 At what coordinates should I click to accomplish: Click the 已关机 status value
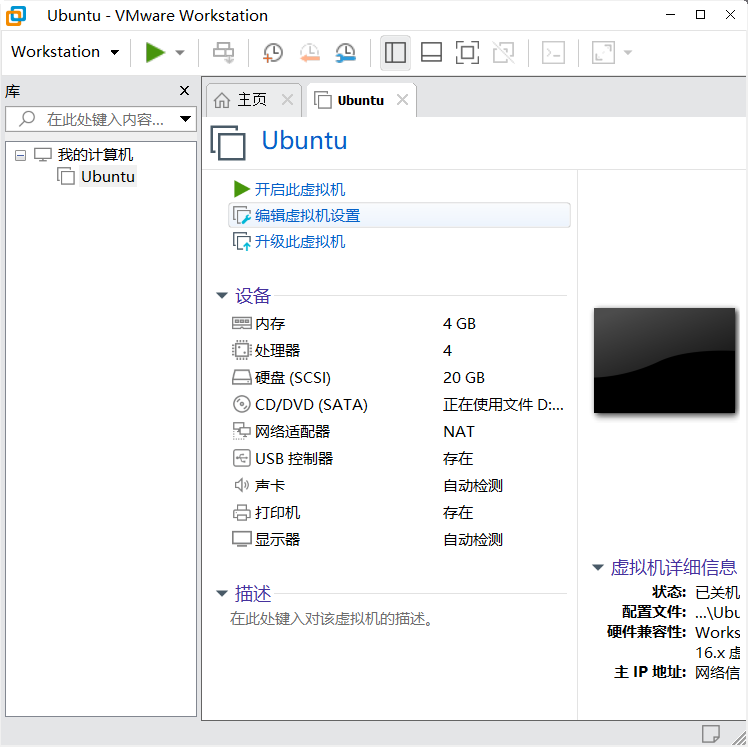pos(717,592)
